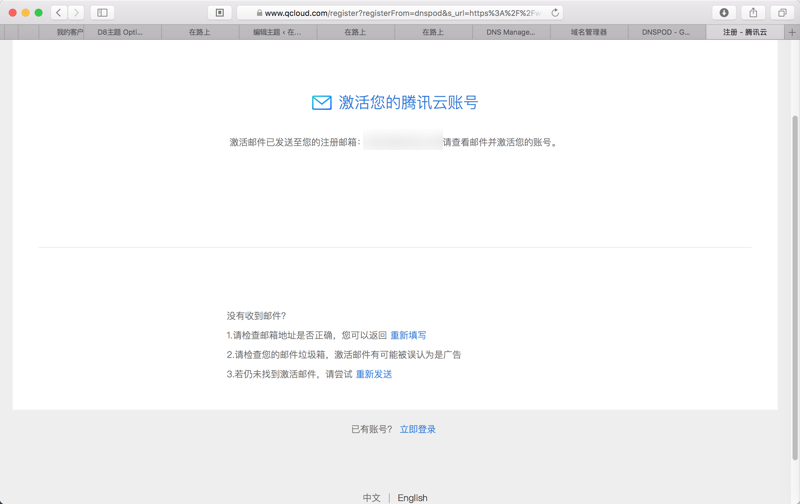800x504 pixels.
Task: Click the envelope icon beside the heading
Action: pos(321,103)
